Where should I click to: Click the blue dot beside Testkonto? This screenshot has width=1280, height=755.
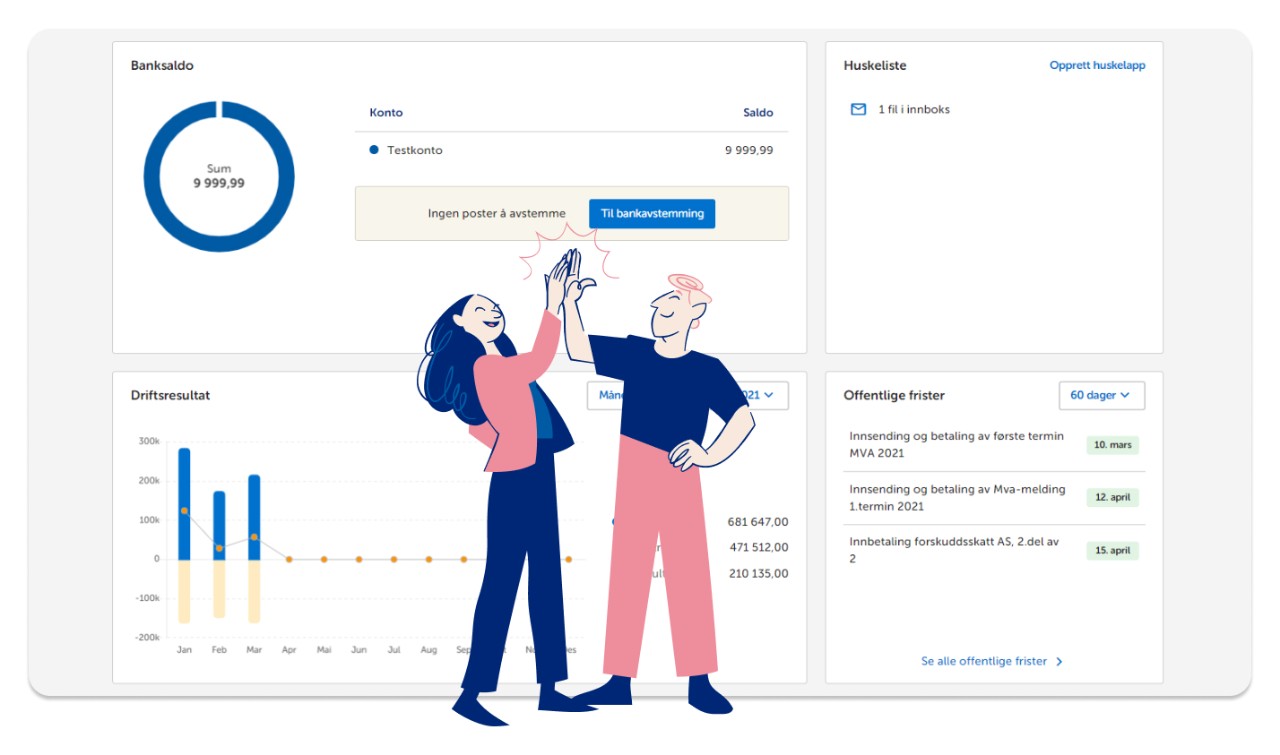[x=374, y=150]
